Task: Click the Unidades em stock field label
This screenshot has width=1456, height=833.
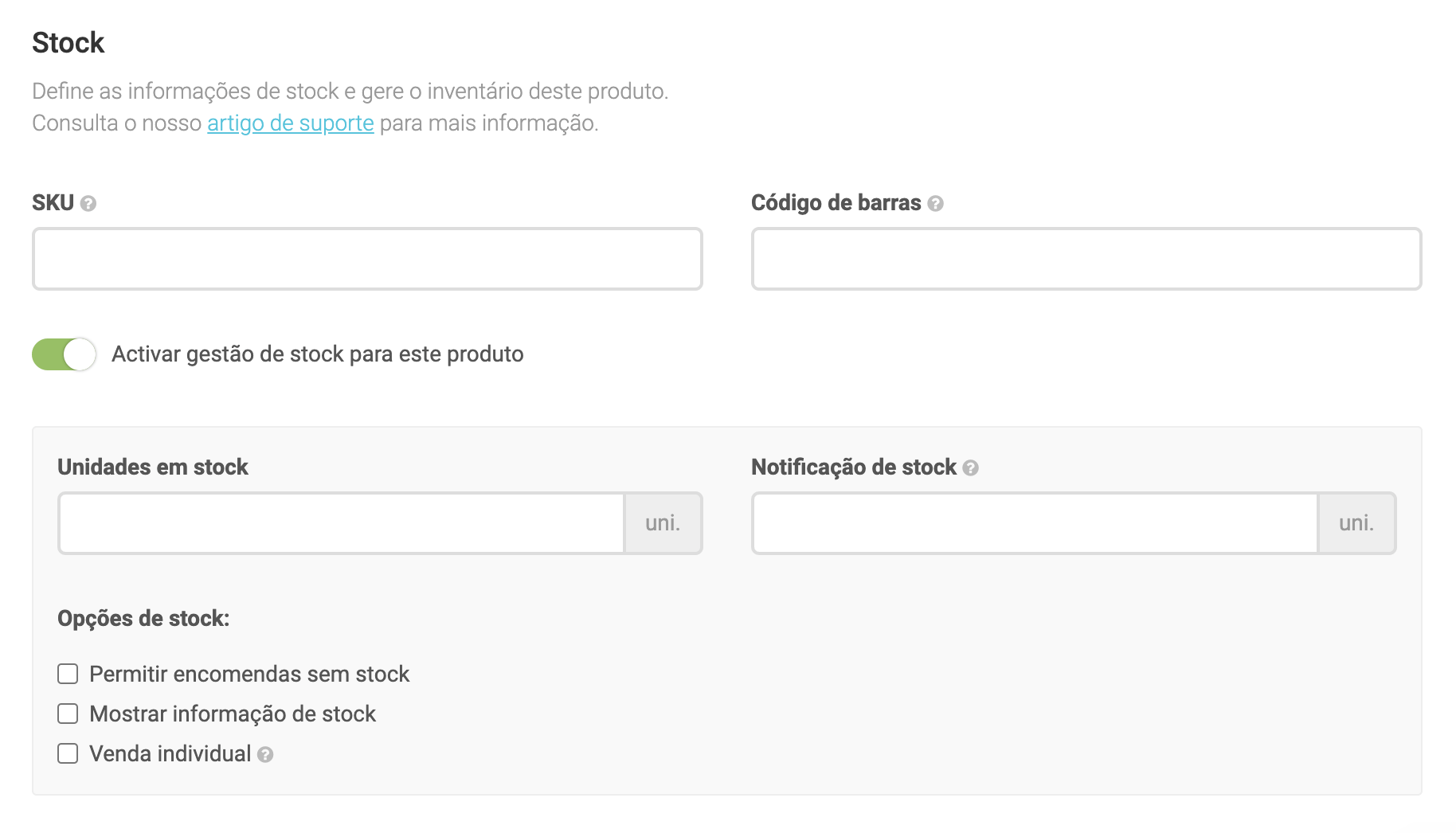Action: 153,467
